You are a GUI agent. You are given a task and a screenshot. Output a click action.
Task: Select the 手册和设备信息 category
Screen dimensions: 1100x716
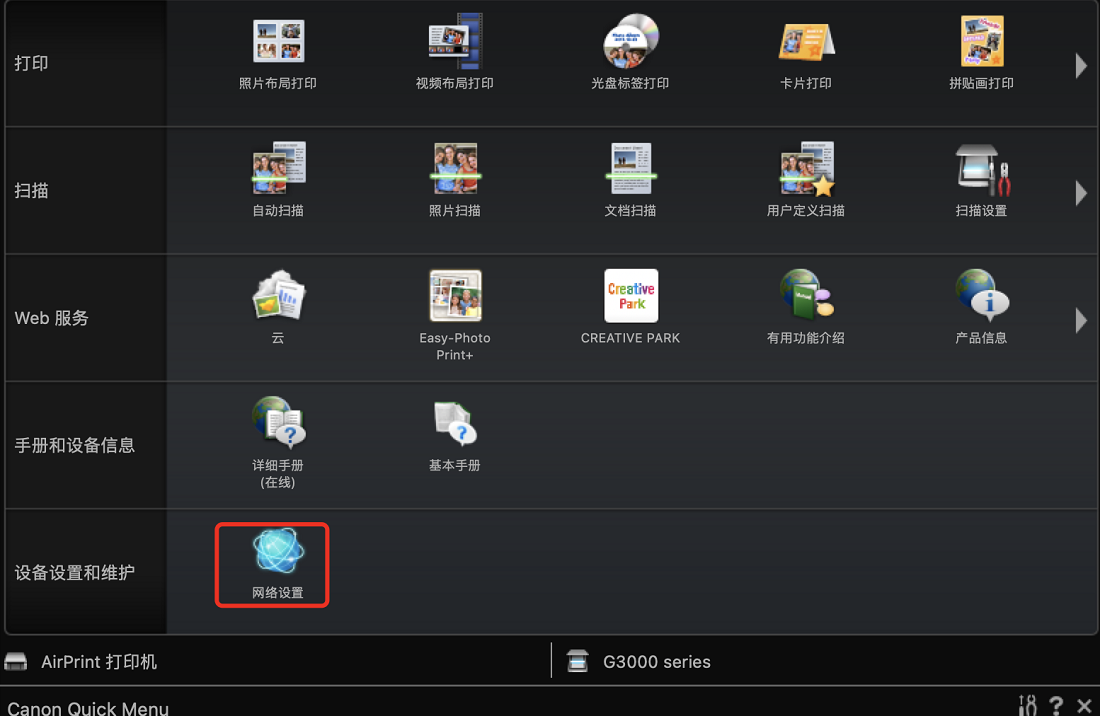click(x=86, y=445)
